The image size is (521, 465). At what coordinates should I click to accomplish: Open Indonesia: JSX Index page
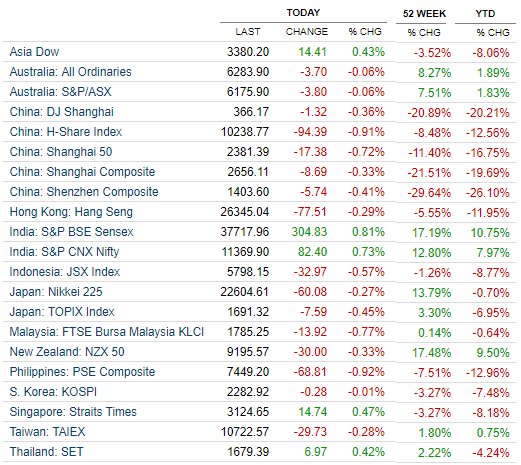pos(65,272)
